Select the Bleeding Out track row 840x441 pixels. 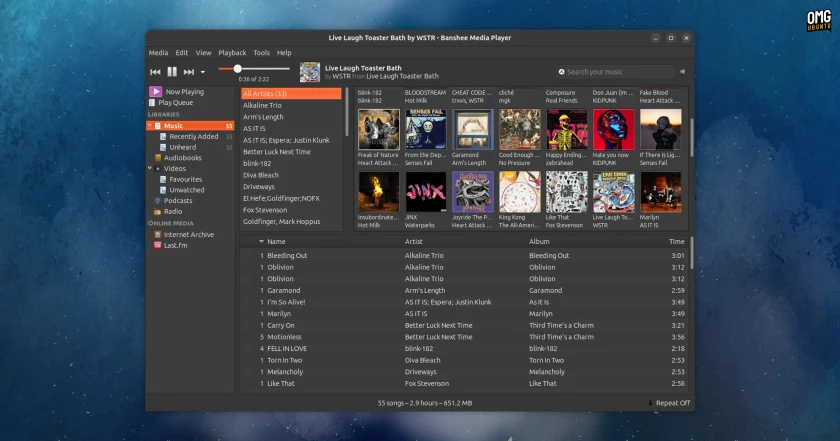(464, 256)
